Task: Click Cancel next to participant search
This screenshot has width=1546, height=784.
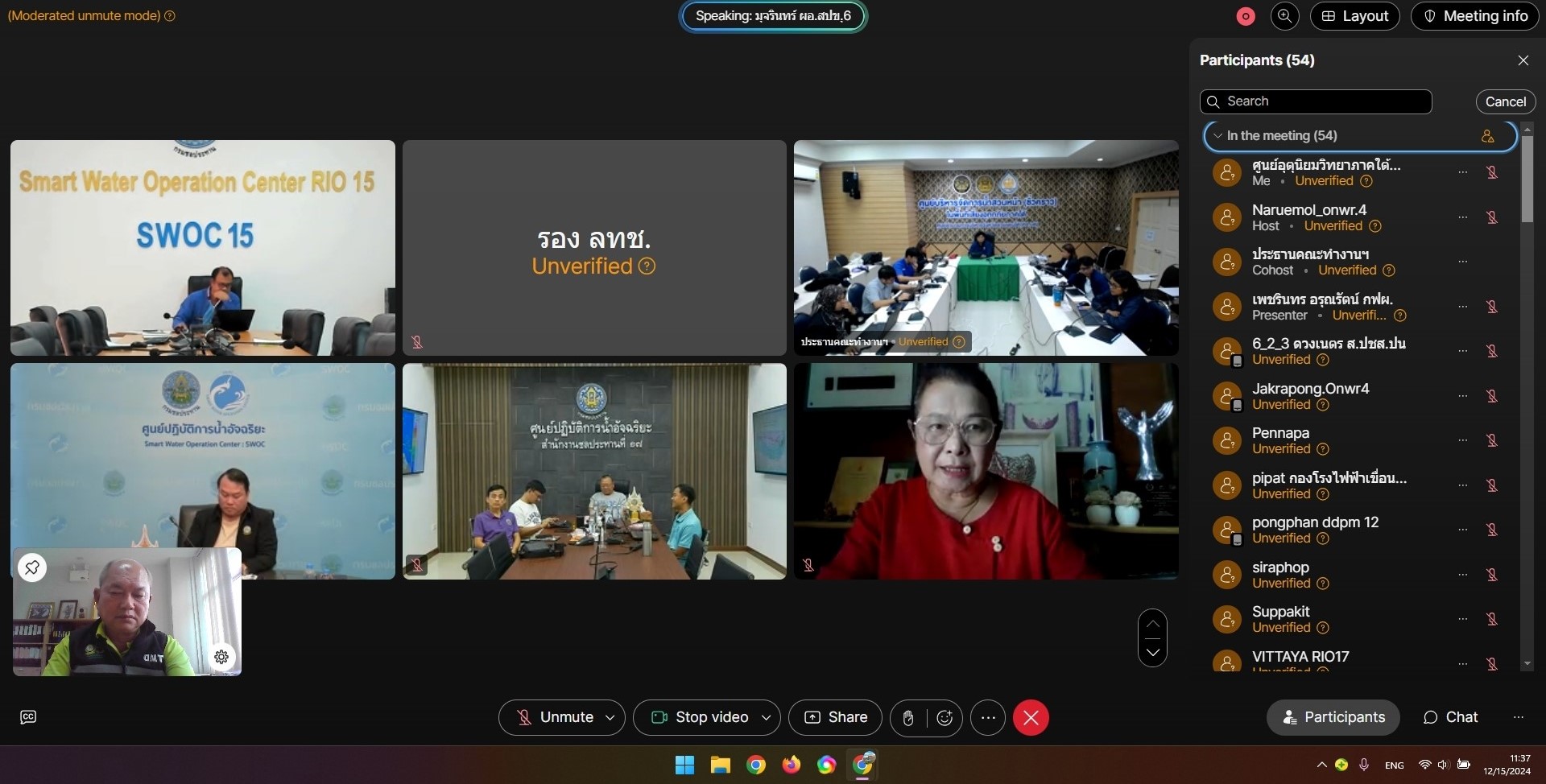Action: [x=1505, y=101]
